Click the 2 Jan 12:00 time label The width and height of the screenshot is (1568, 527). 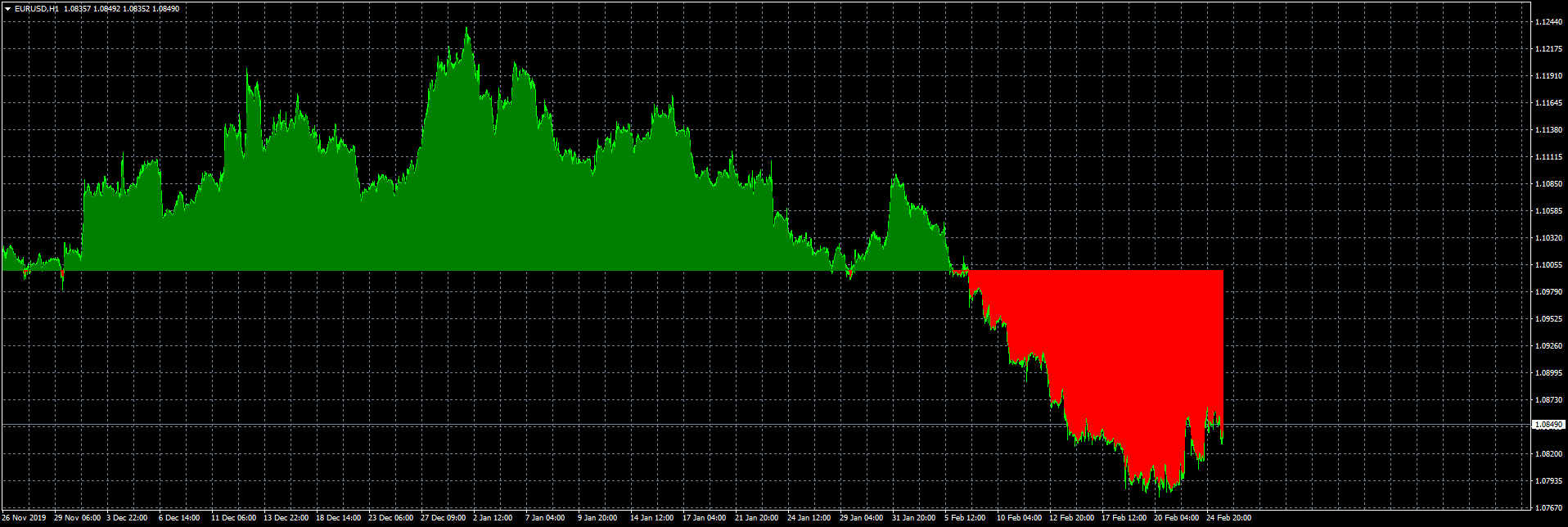pyautogui.click(x=493, y=518)
